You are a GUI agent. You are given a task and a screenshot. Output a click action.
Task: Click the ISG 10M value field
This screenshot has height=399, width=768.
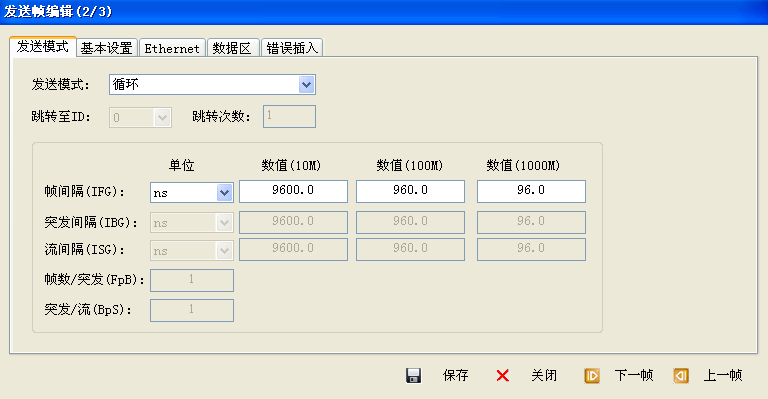point(293,249)
